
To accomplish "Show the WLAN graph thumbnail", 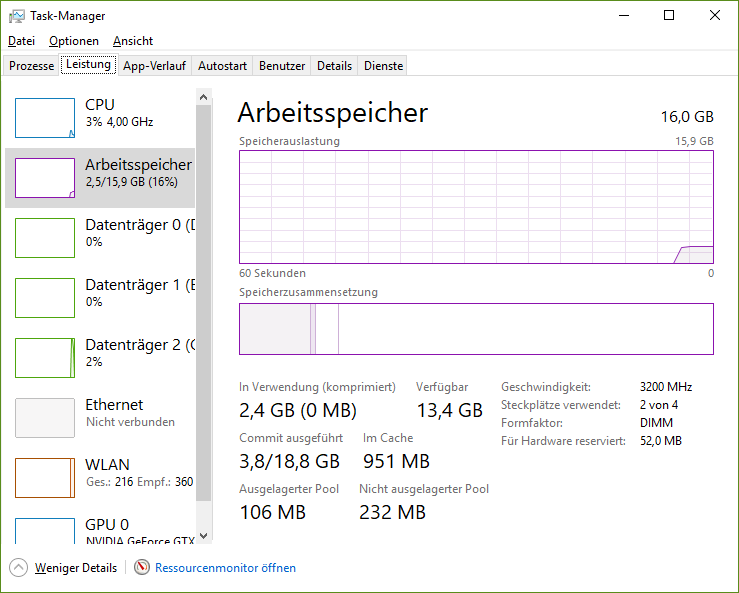I will point(45,478).
